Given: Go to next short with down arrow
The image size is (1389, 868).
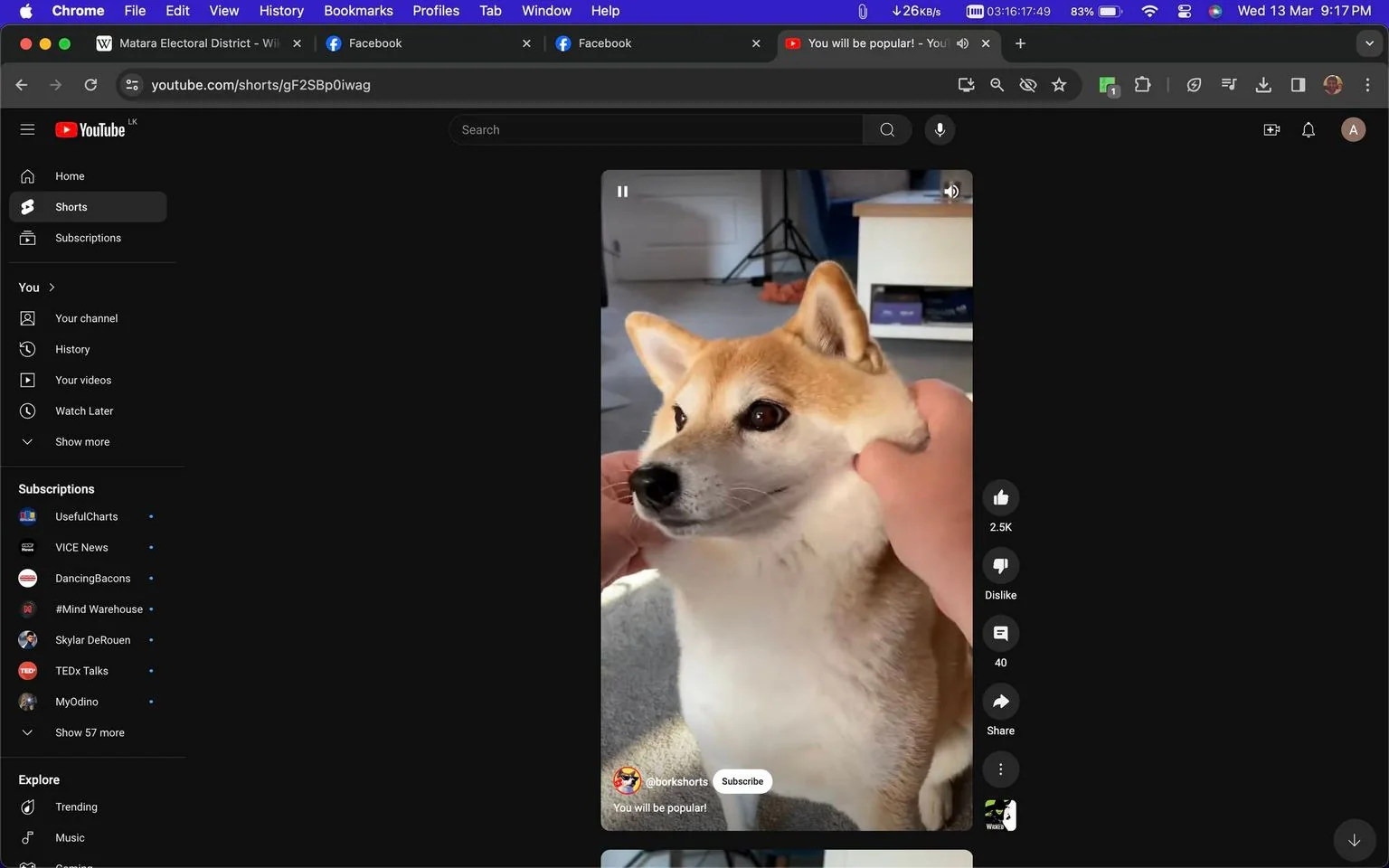Looking at the screenshot, I should [x=1354, y=840].
